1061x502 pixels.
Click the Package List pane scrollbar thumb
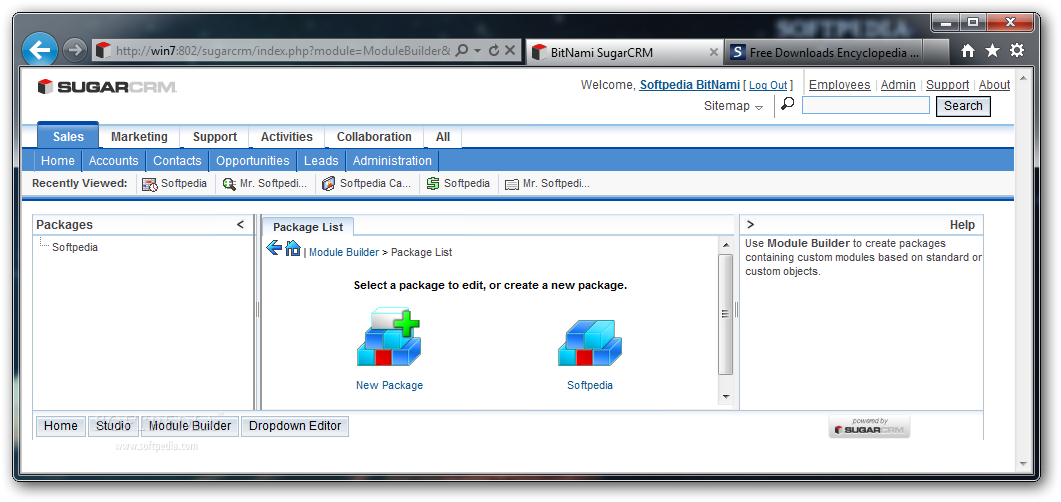coord(725,314)
